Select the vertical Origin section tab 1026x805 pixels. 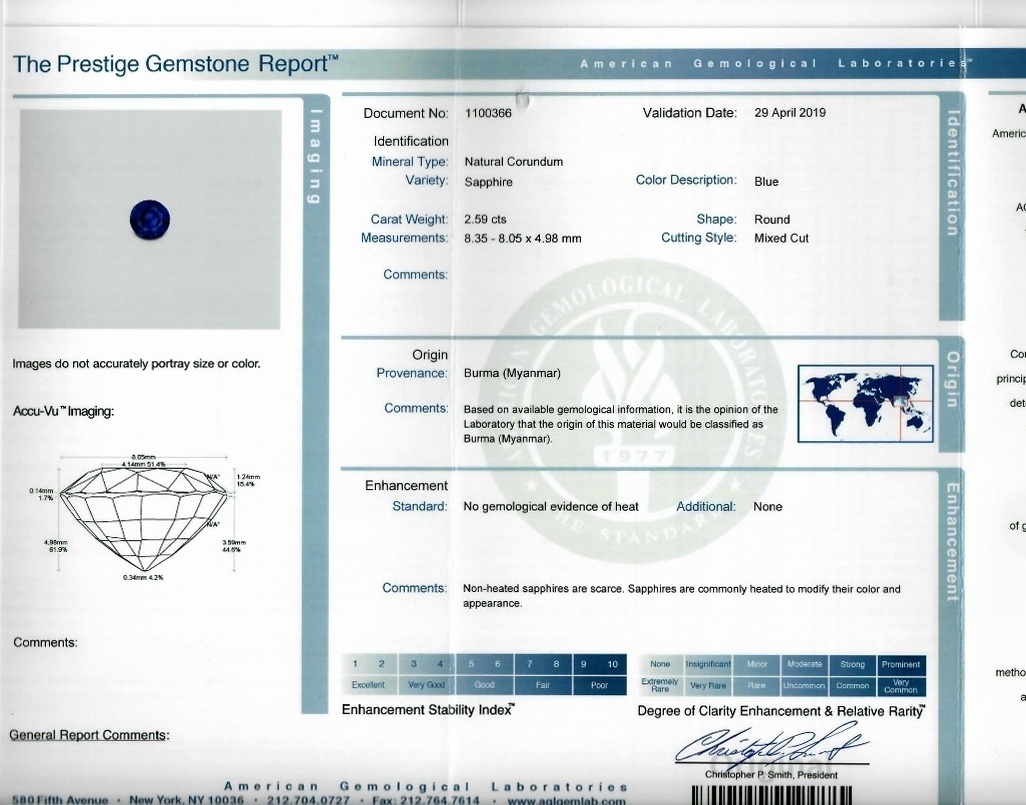click(x=953, y=379)
